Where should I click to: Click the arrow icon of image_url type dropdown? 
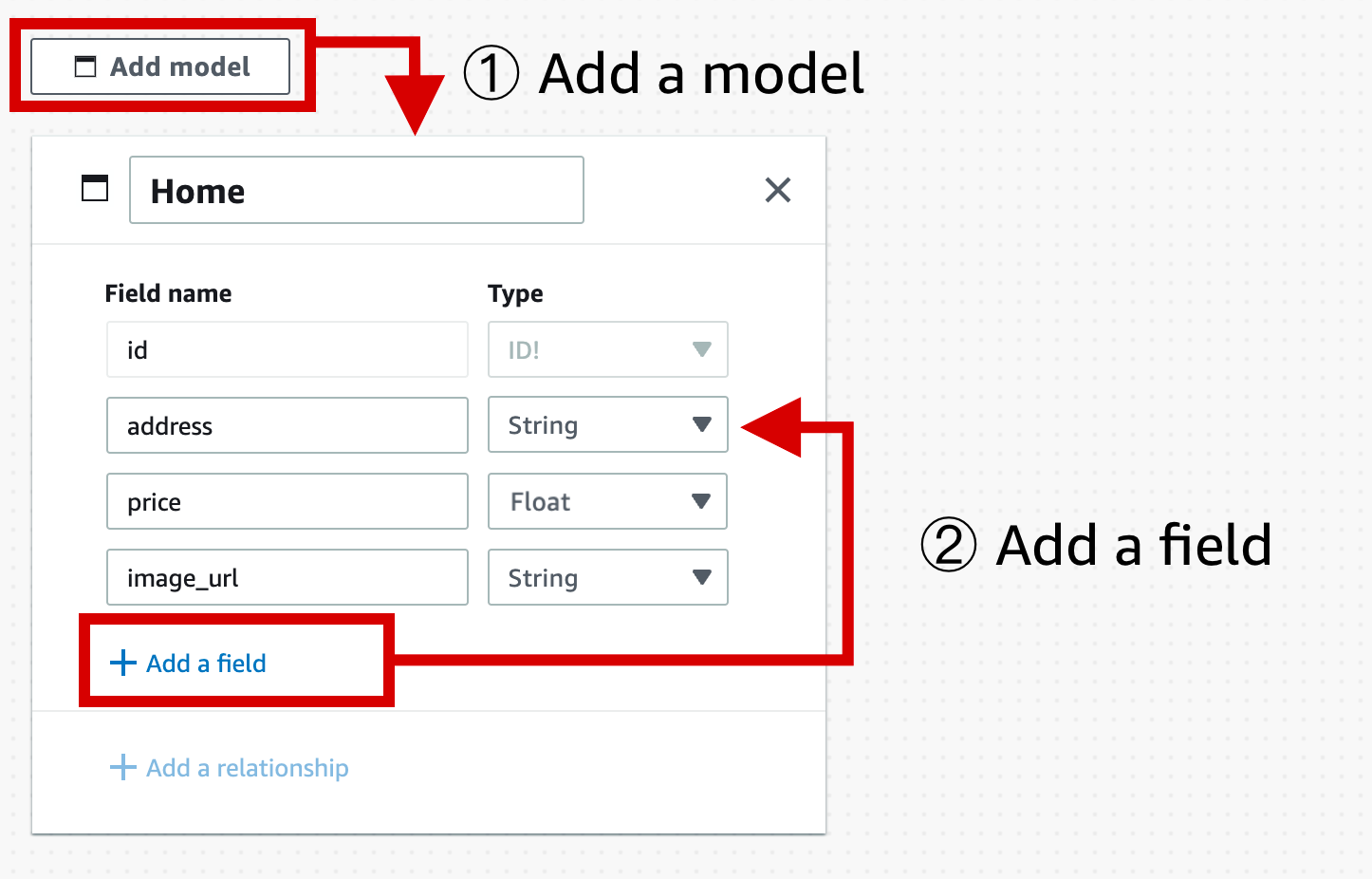[x=702, y=577]
